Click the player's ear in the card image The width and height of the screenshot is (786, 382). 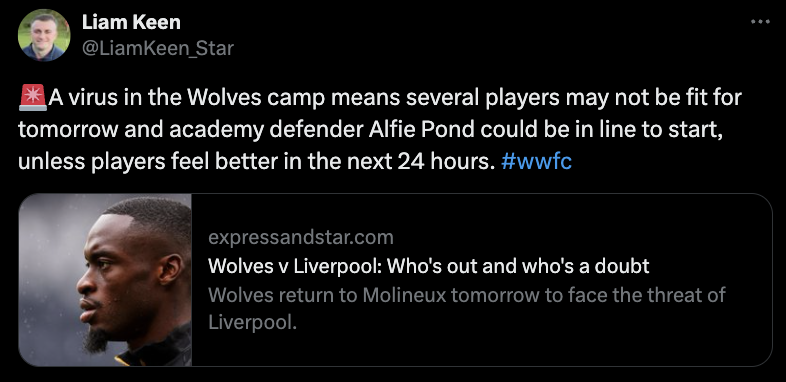pyautogui.click(x=171, y=270)
